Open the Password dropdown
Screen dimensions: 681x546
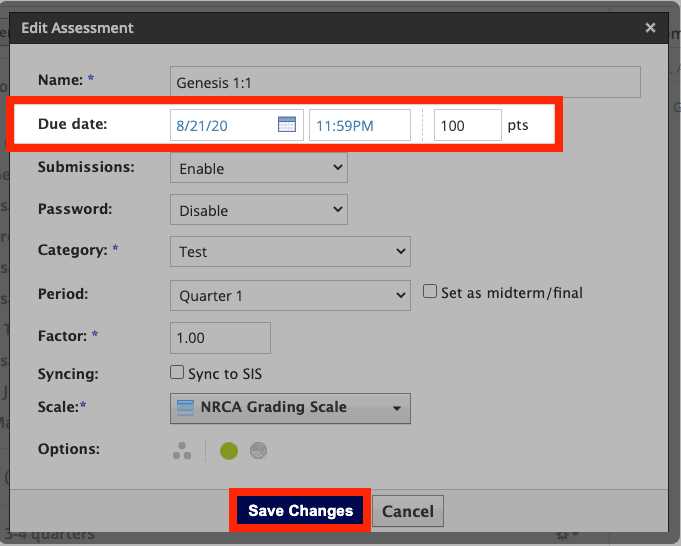pyautogui.click(x=259, y=209)
